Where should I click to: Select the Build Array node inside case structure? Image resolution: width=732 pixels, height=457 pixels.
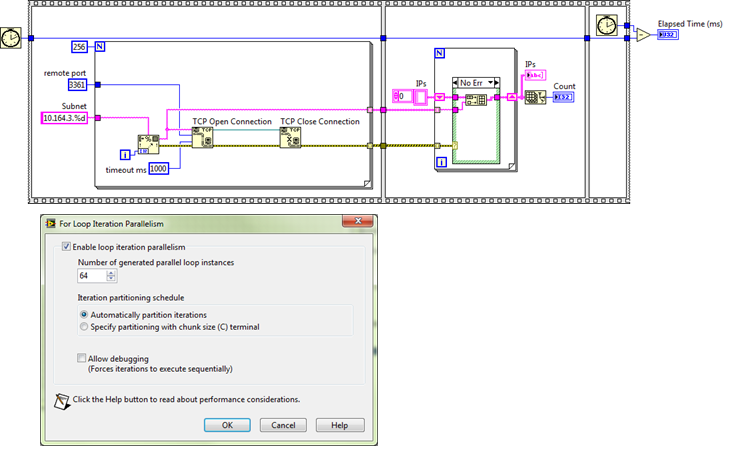[476, 99]
